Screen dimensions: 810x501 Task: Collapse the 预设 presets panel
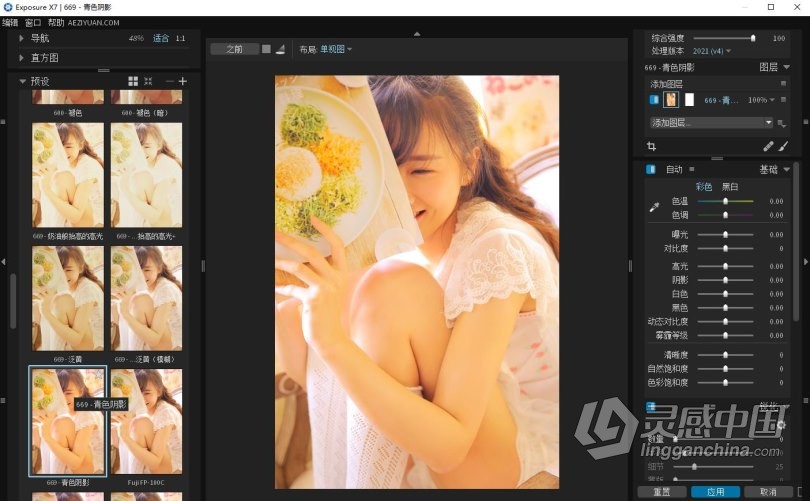pyautogui.click(x=22, y=81)
